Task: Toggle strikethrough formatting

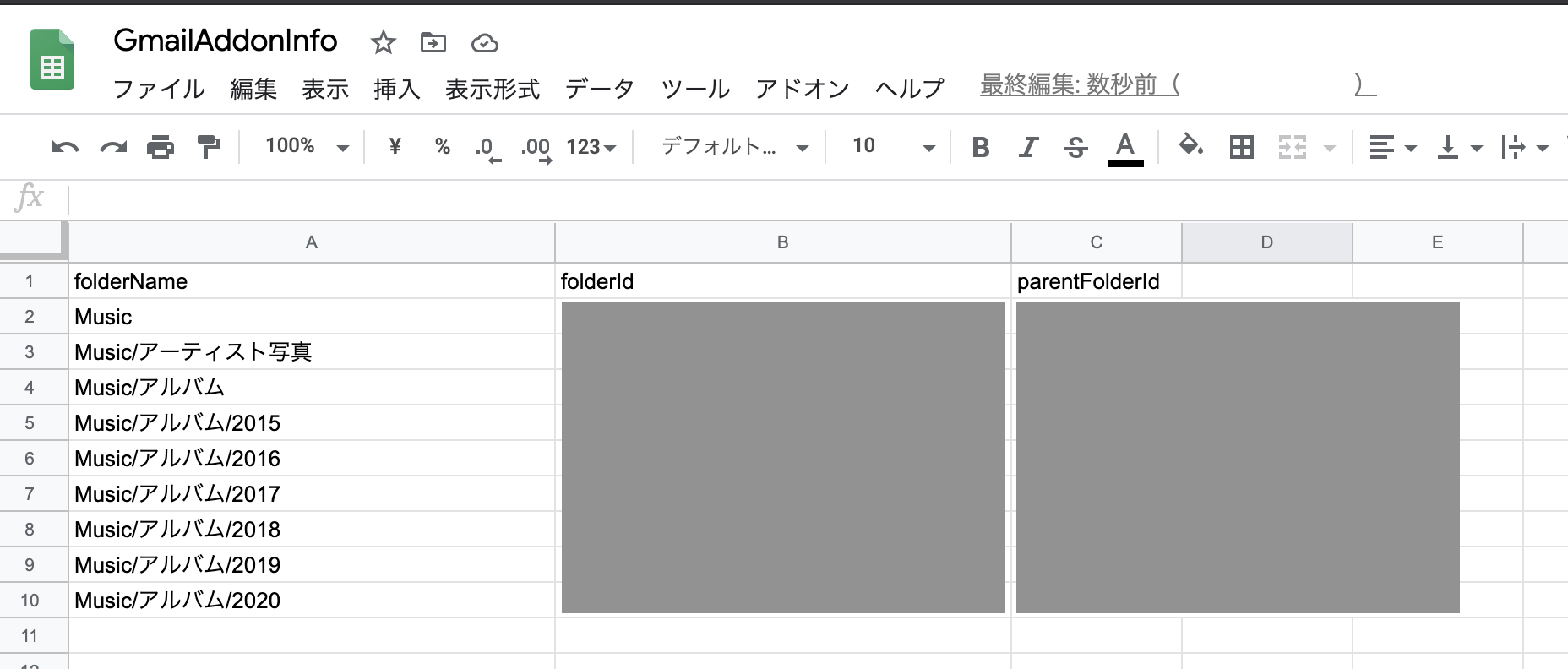Action: (1075, 148)
